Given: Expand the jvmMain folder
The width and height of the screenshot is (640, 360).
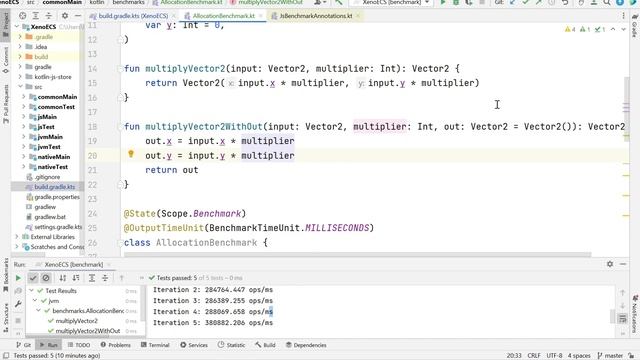Looking at the screenshot, I should (24, 137).
